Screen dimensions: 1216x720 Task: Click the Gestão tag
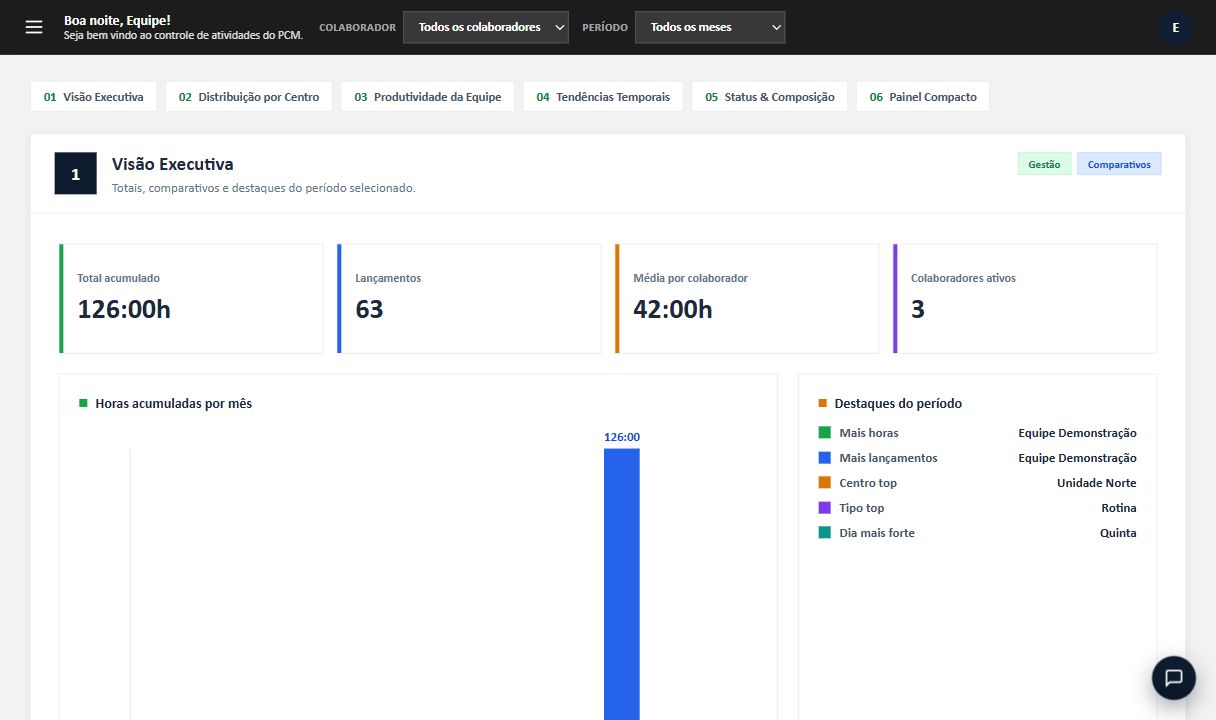(1044, 164)
